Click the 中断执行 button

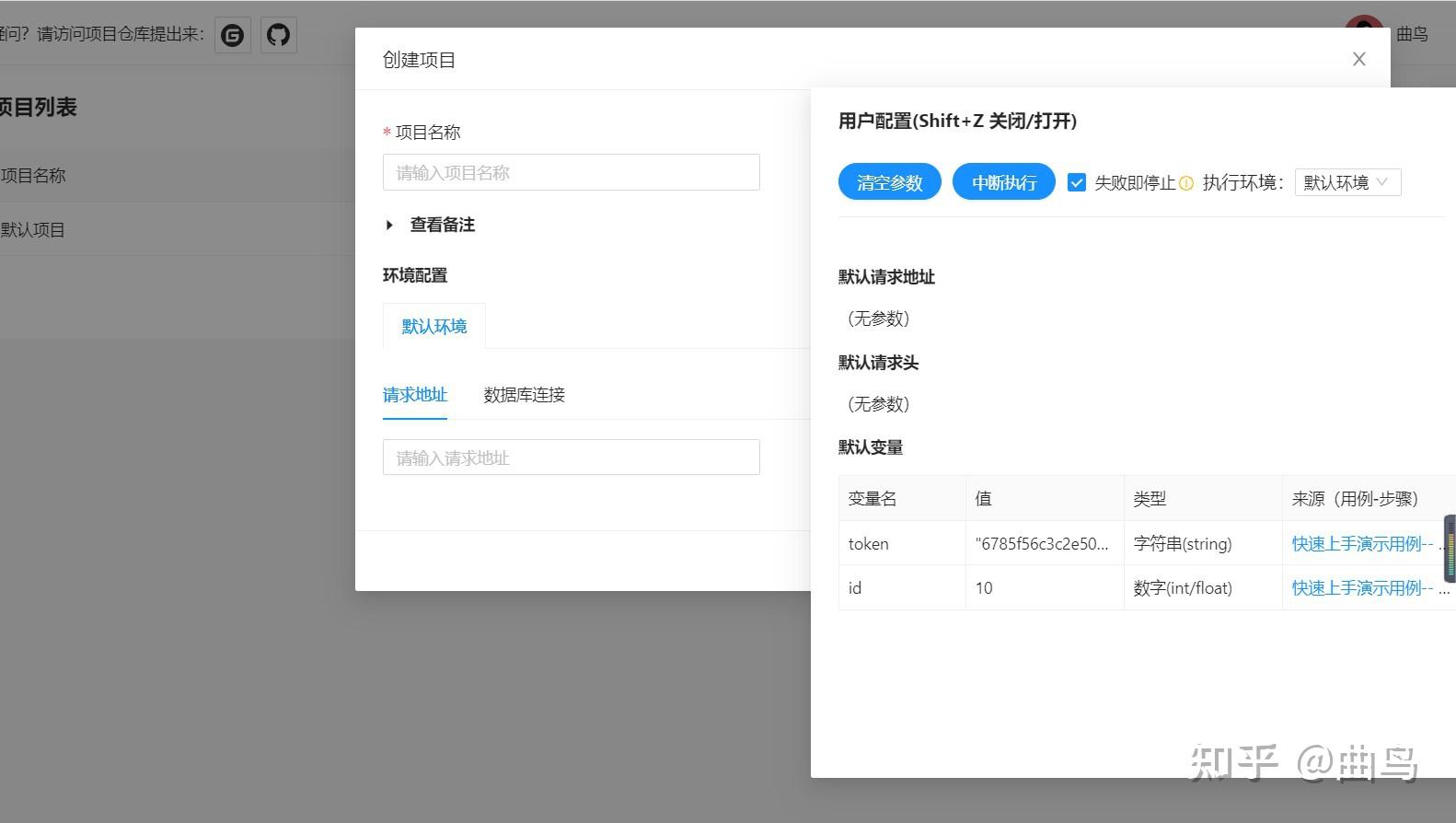pos(1003,182)
